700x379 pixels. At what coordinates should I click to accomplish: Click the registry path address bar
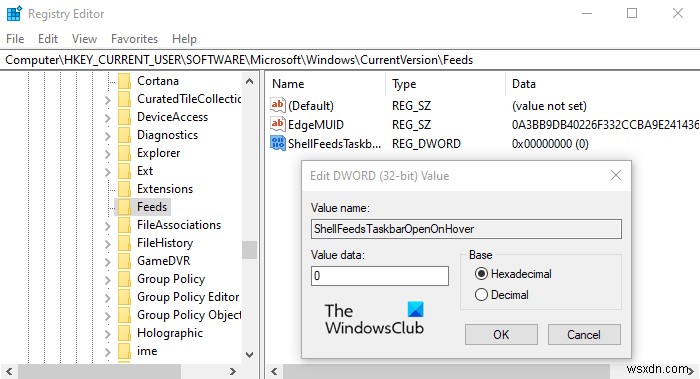(350, 60)
